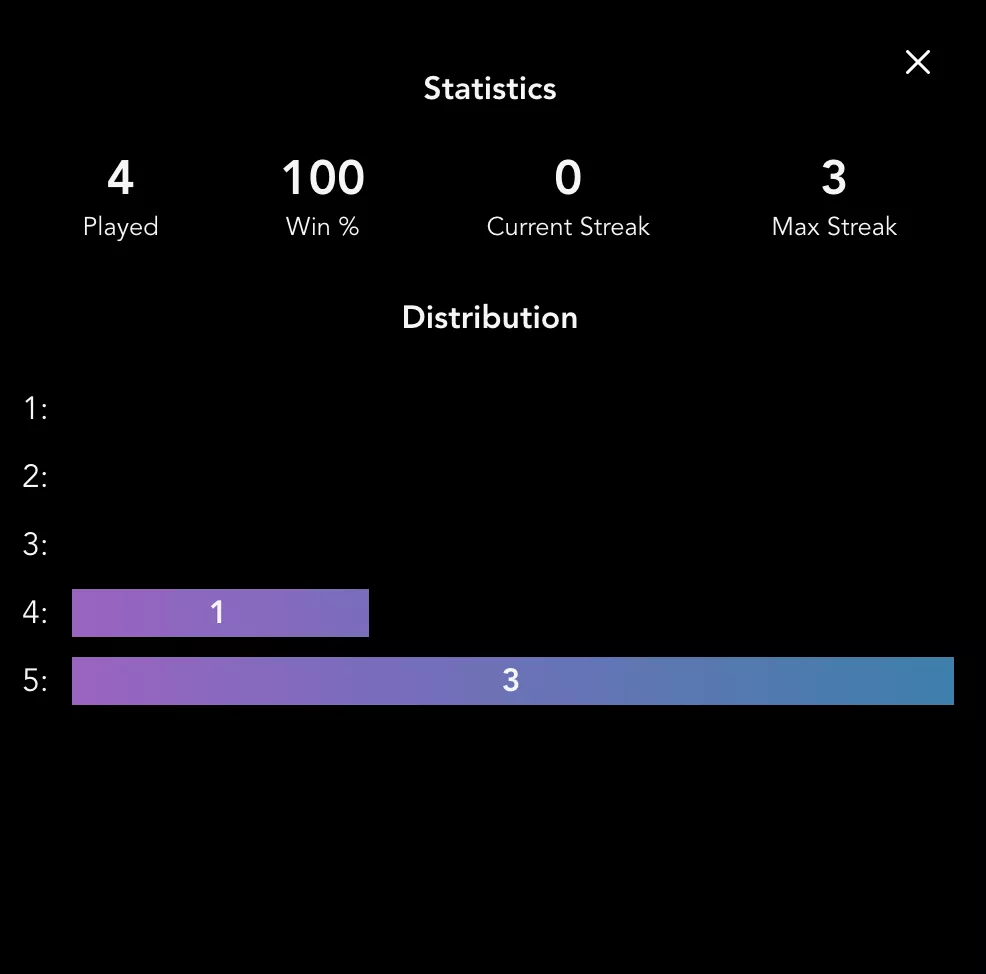Click the current streak value of 0

click(568, 179)
